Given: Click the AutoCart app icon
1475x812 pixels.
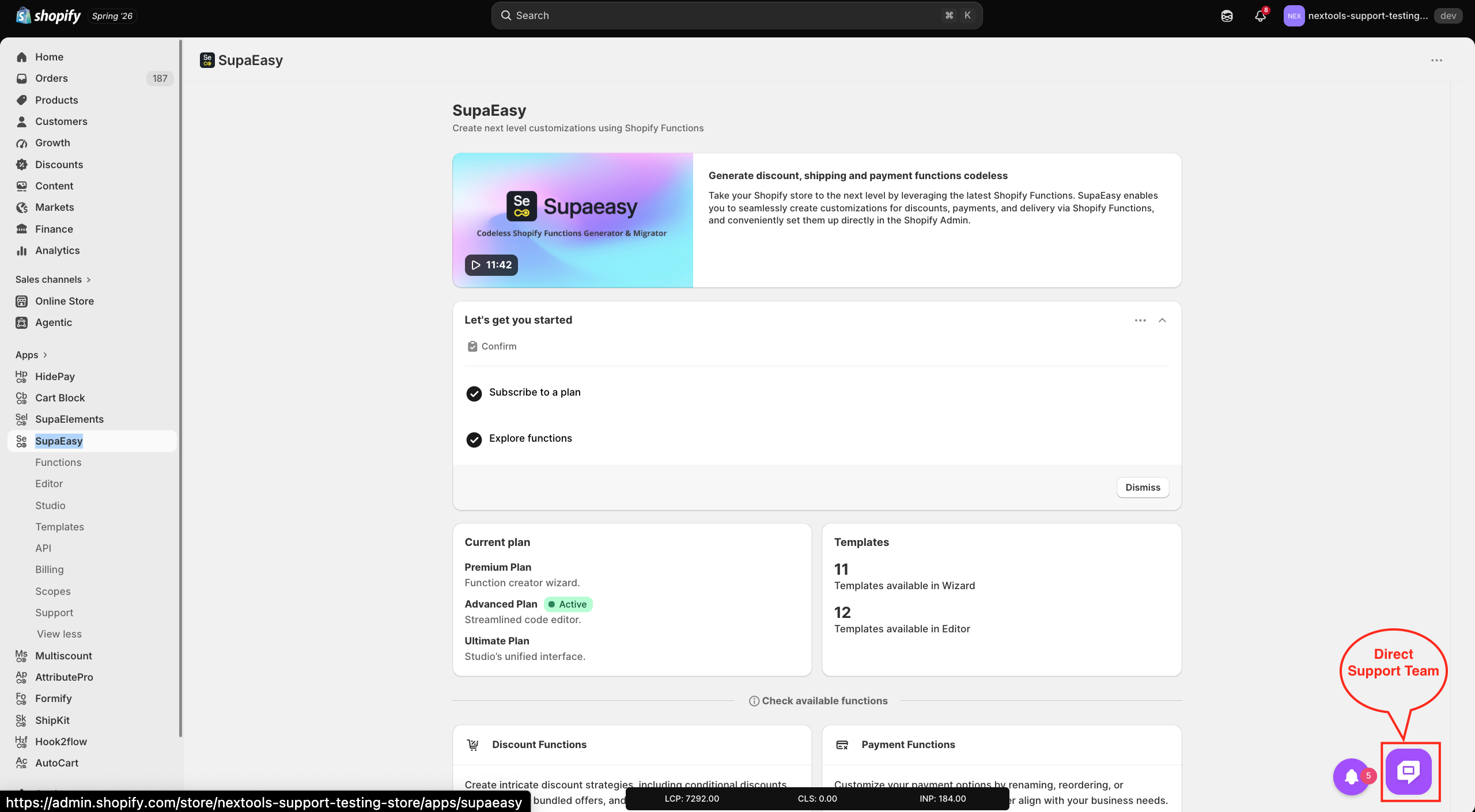Looking at the screenshot, I should click(x=21, y=763).
